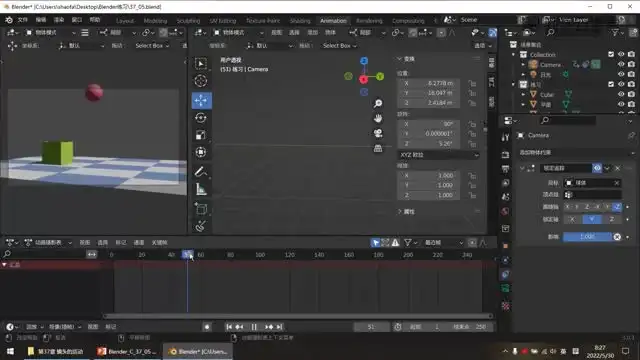
Task: Hide Camera via its eye icon
Action: [621, 64]
